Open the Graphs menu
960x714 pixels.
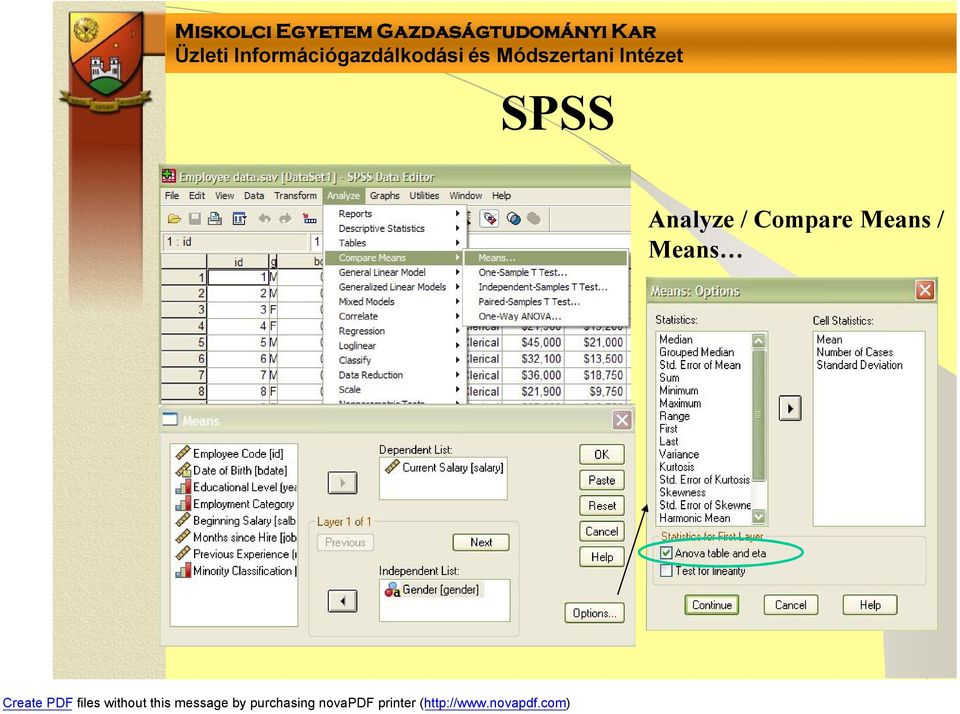(384, 196)
